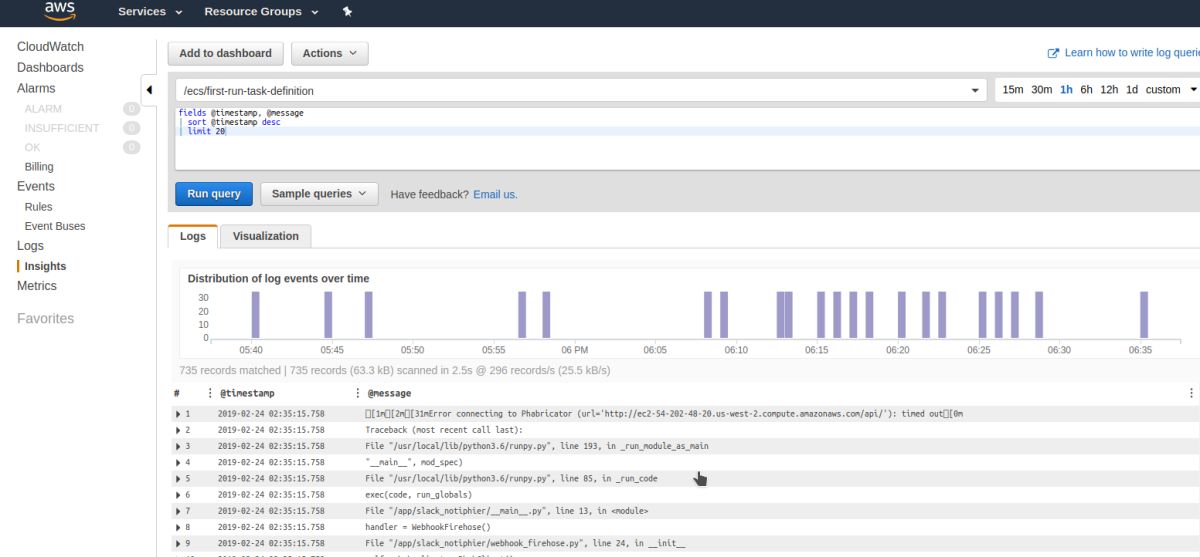This screenshot has width=1200, height=557.
Task: Open CloudWatch in sidebar
Action: pyautogui.click(x=50, y=47)
